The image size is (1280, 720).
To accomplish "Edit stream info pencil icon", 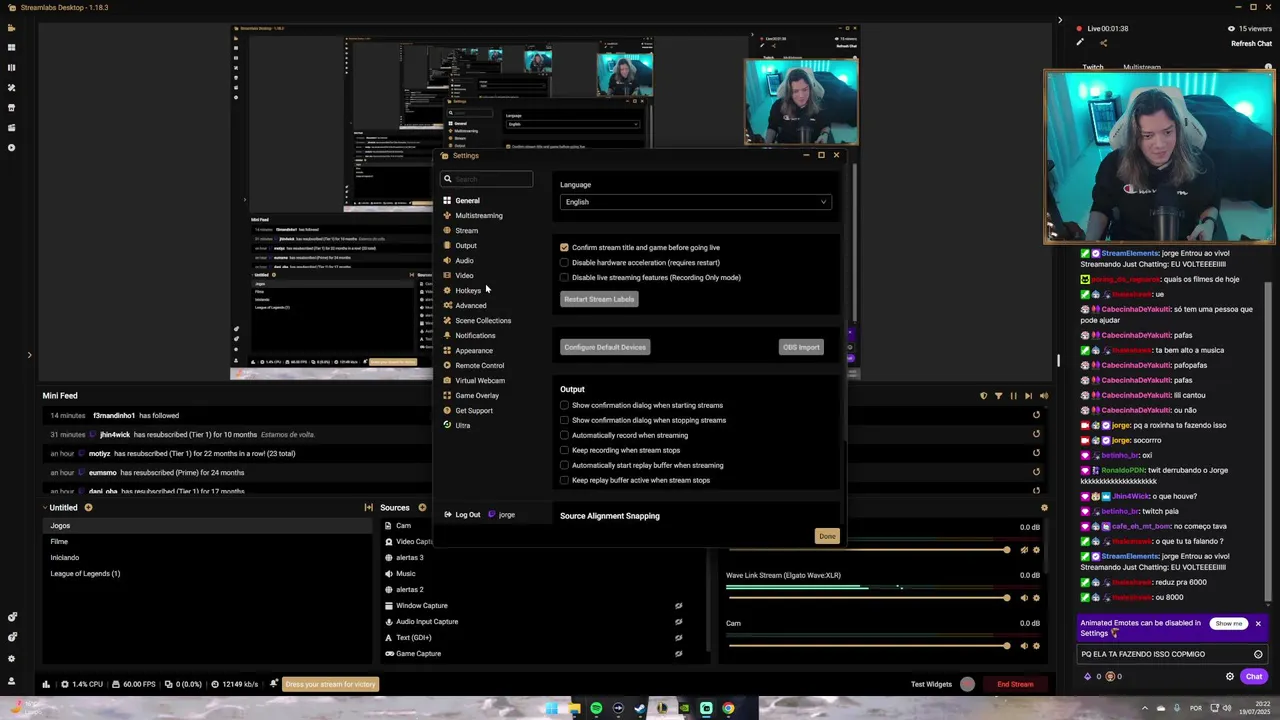I will (x=1079, y=43).
